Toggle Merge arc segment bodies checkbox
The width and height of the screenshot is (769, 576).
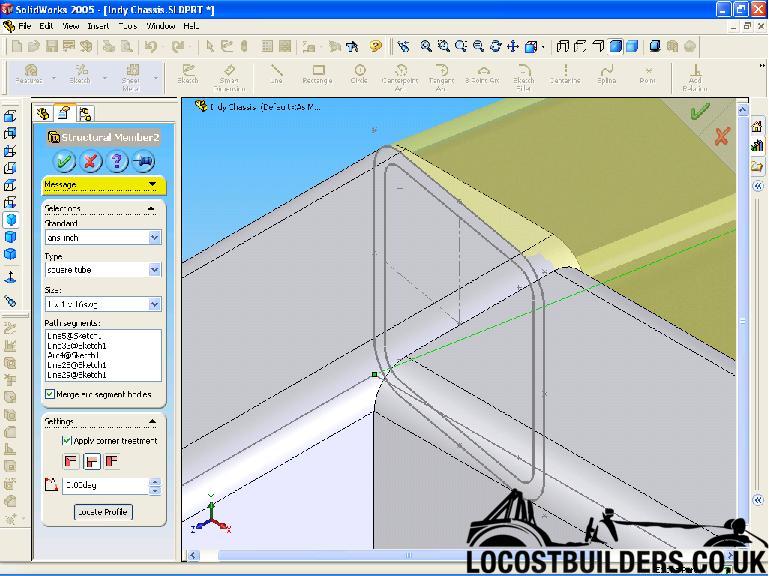click(50, 395)
